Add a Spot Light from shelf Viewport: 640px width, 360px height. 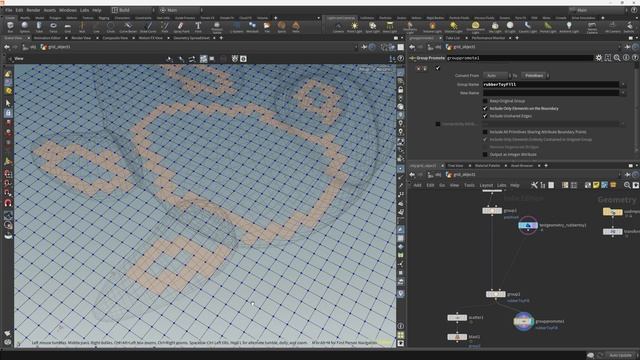[x=372, y=27]
